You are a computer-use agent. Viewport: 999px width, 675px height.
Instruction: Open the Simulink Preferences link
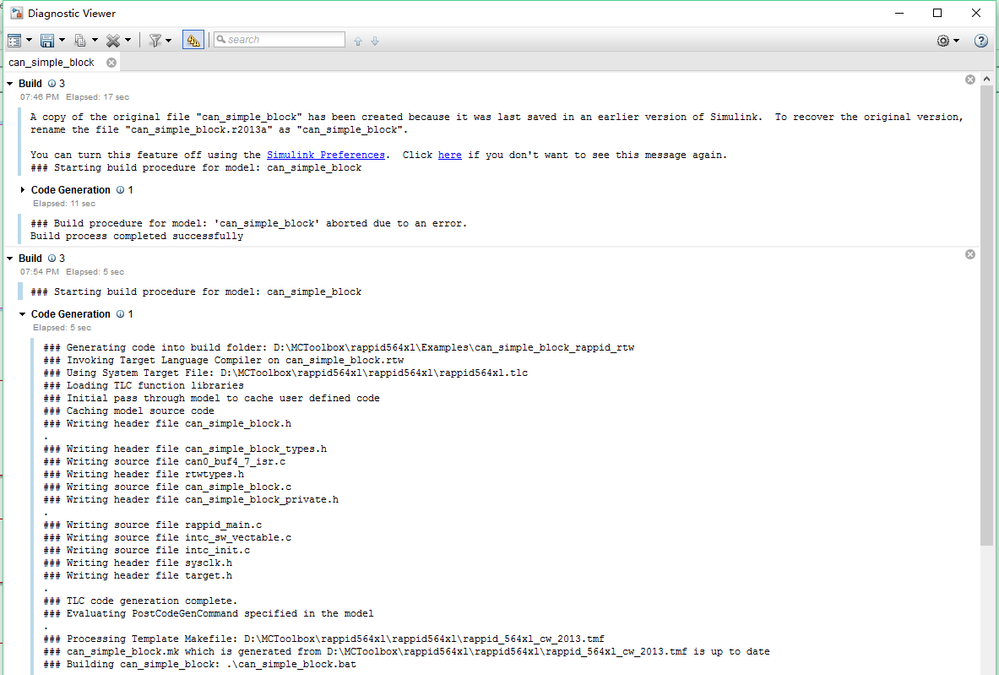(x=326, y=155)
